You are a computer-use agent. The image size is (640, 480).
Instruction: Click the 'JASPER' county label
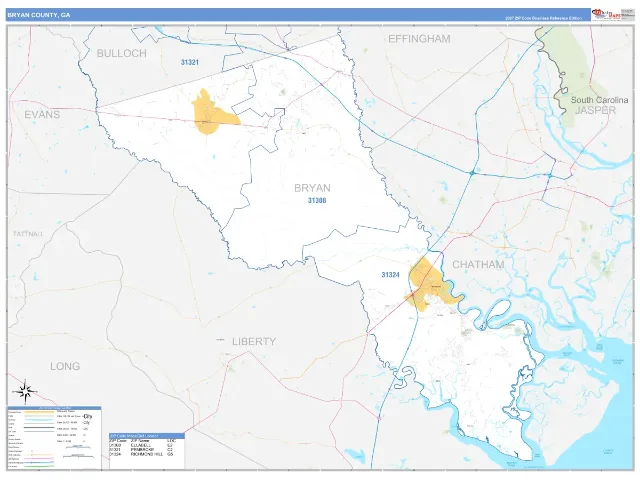point(596,110)
